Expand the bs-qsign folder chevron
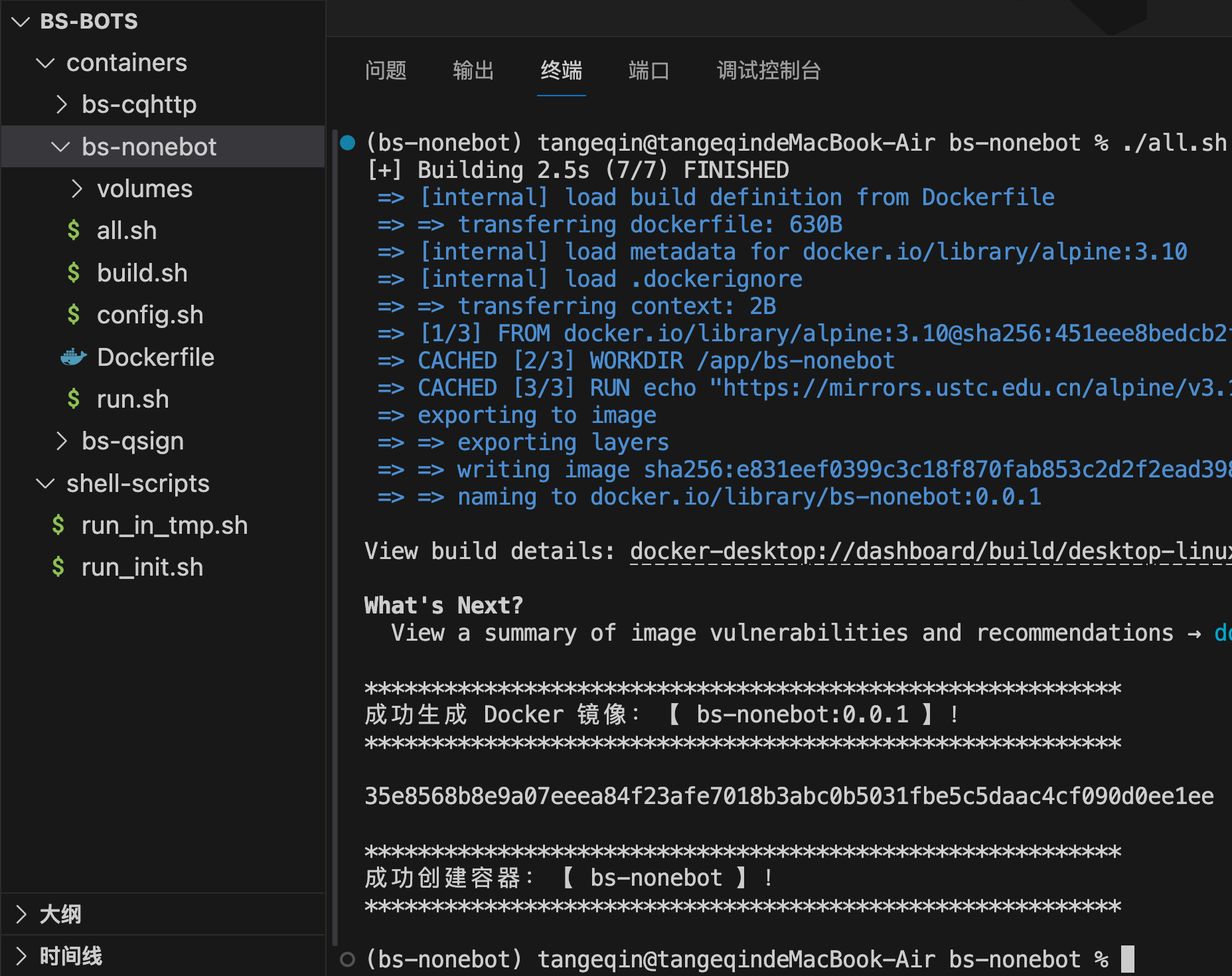 point(61,441)
